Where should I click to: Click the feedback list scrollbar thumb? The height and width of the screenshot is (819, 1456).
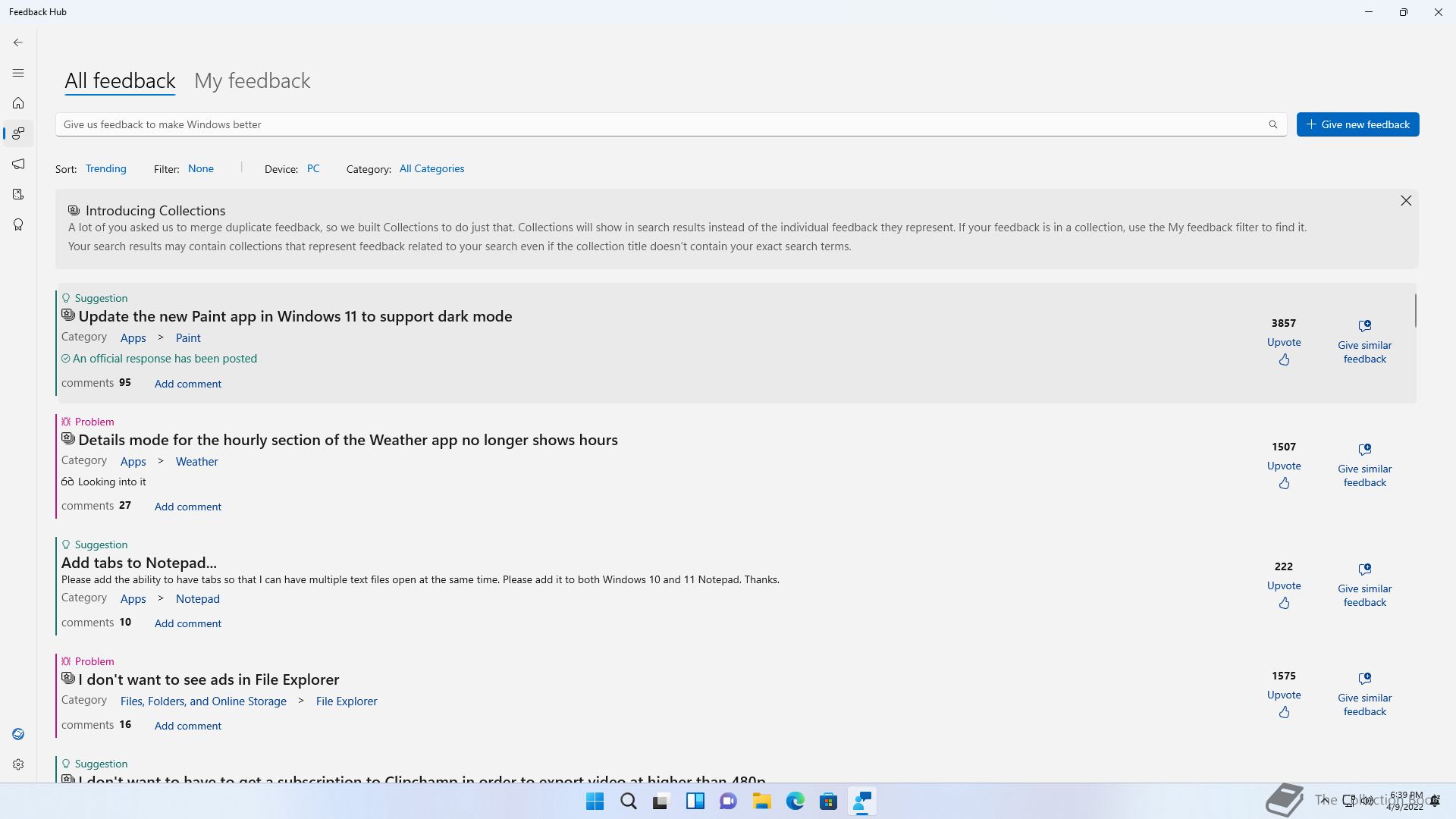pyautogui.click(x=1415, y=310)
